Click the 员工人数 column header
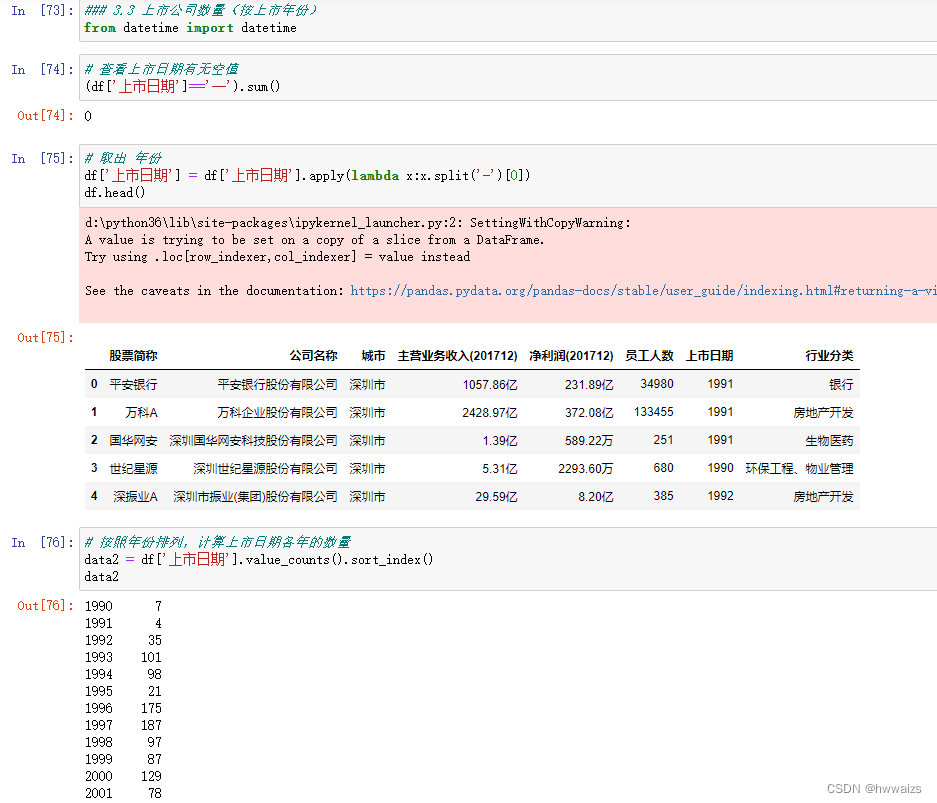The height and width of the screenshot is (803, 937). tap(650, 356)
